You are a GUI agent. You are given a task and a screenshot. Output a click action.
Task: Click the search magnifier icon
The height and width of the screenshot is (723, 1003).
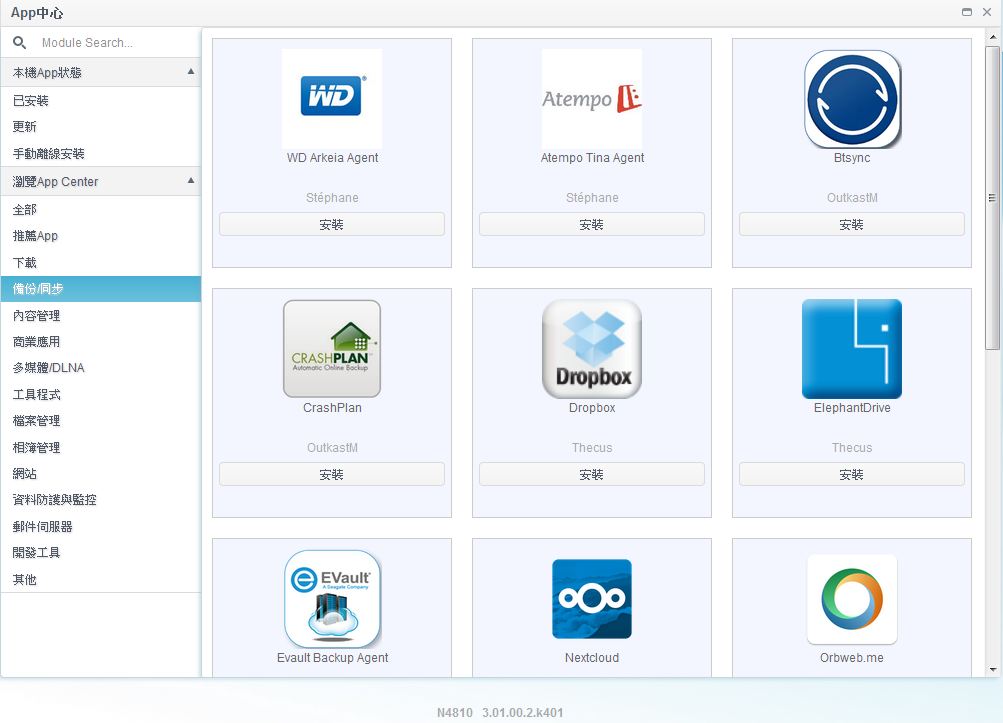coord(19,43)
